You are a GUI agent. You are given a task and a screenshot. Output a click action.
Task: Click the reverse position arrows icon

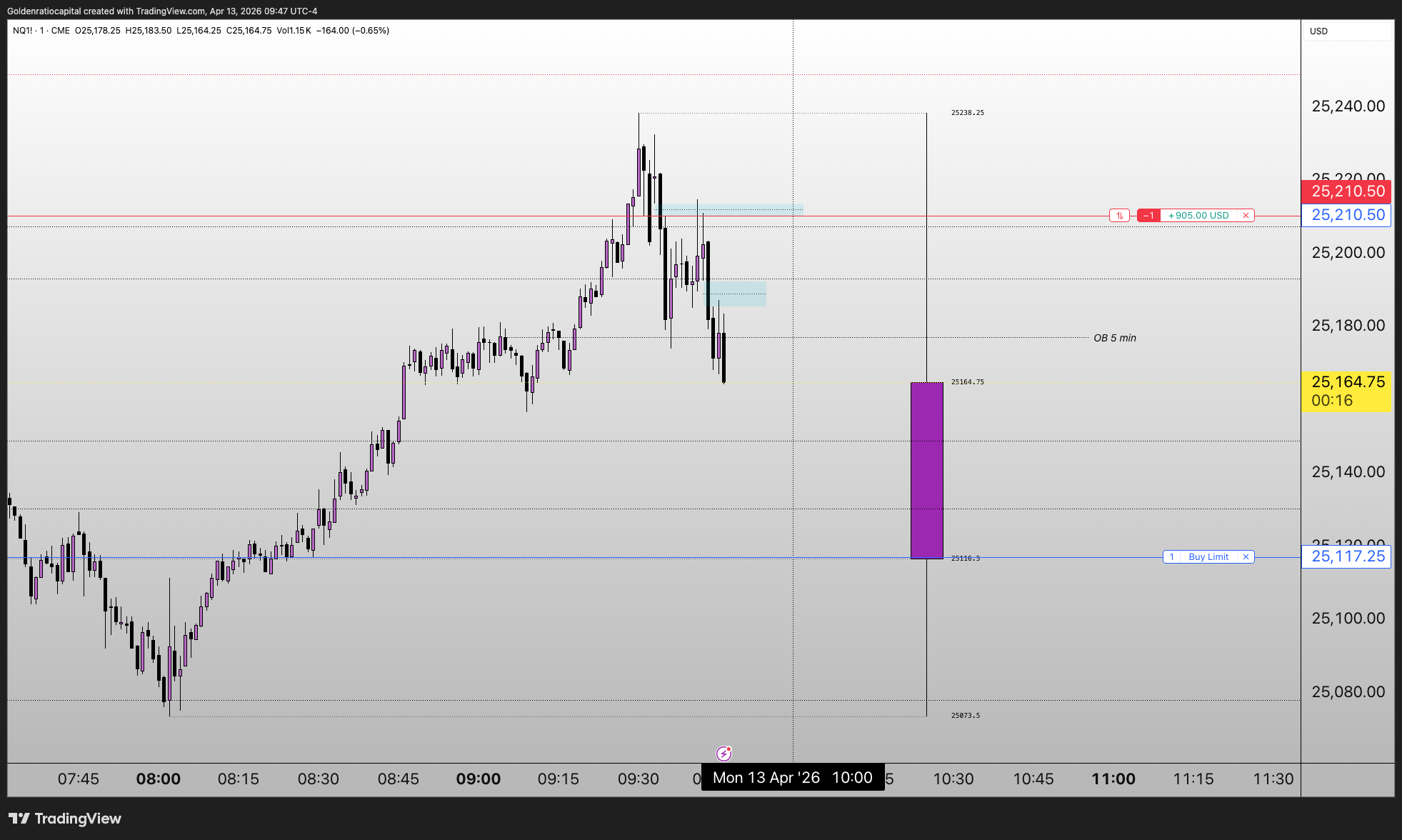pyautogui.click(x=1119, y=215)
